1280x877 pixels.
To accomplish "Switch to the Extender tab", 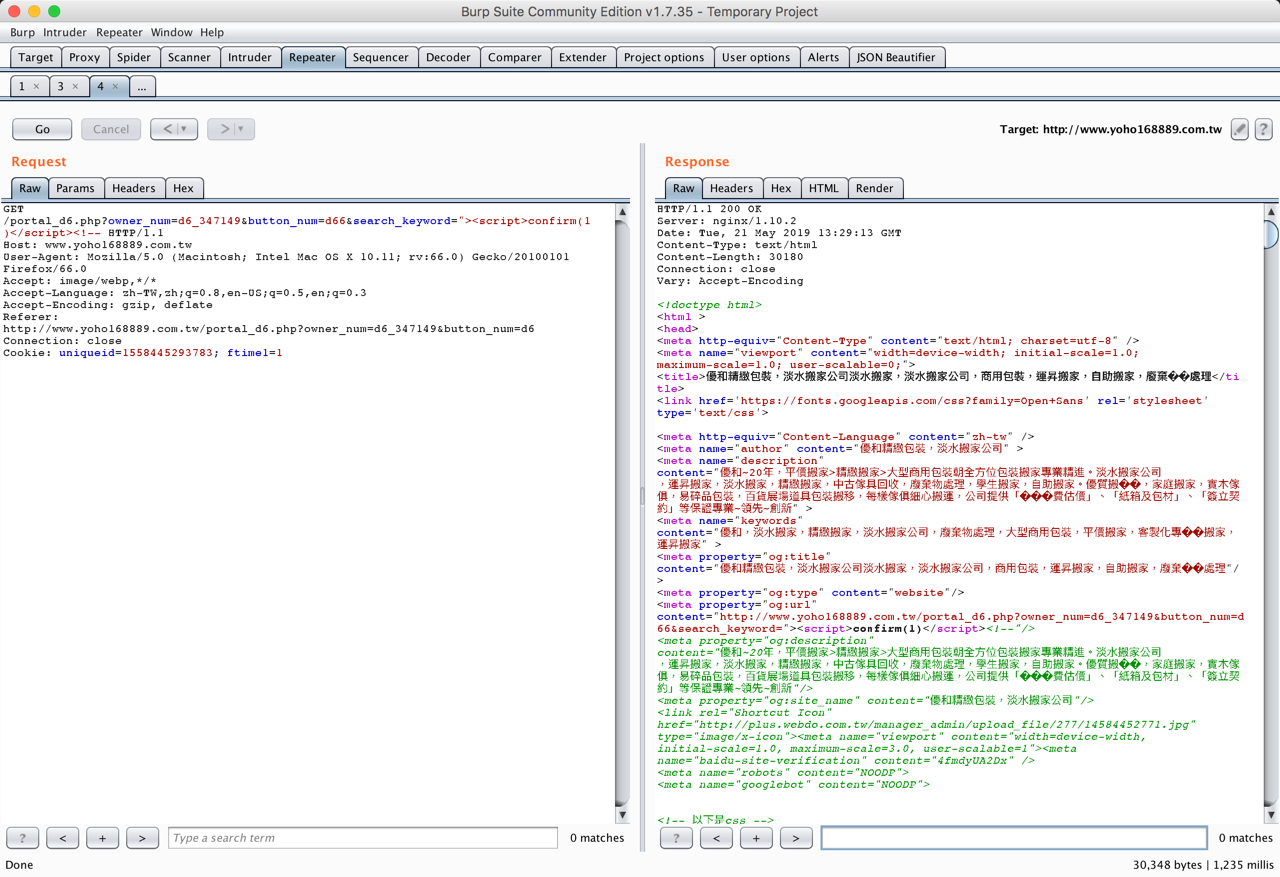I will 583,57.
